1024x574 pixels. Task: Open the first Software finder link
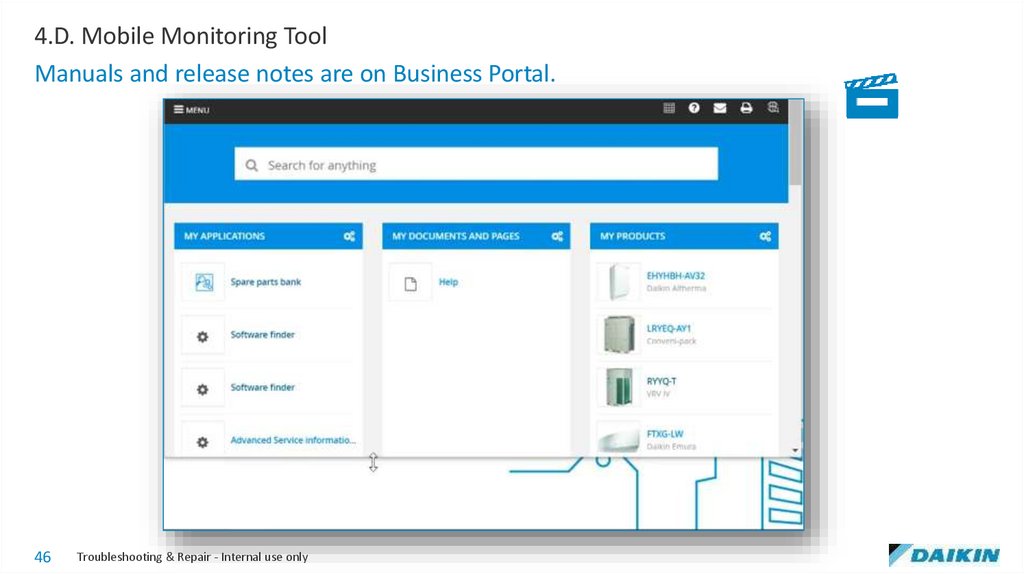[263, 334]
